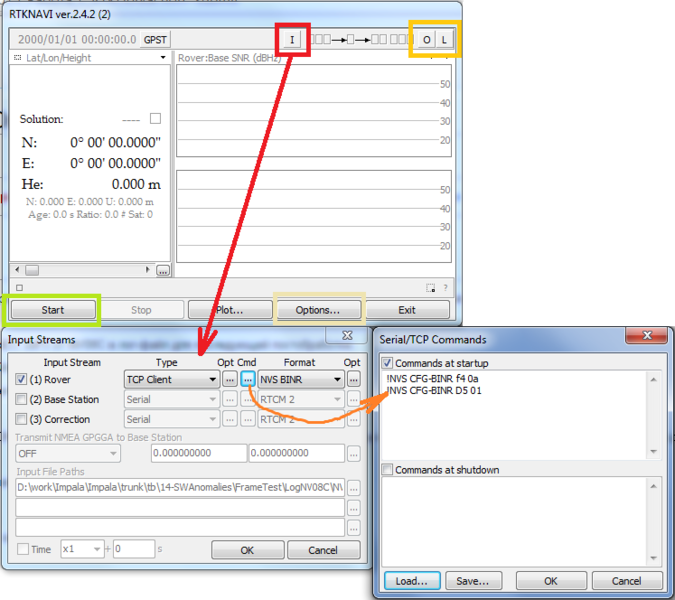Click the Plot... button
The width and height of the screenshot is (675, 600).
point(229,310)
